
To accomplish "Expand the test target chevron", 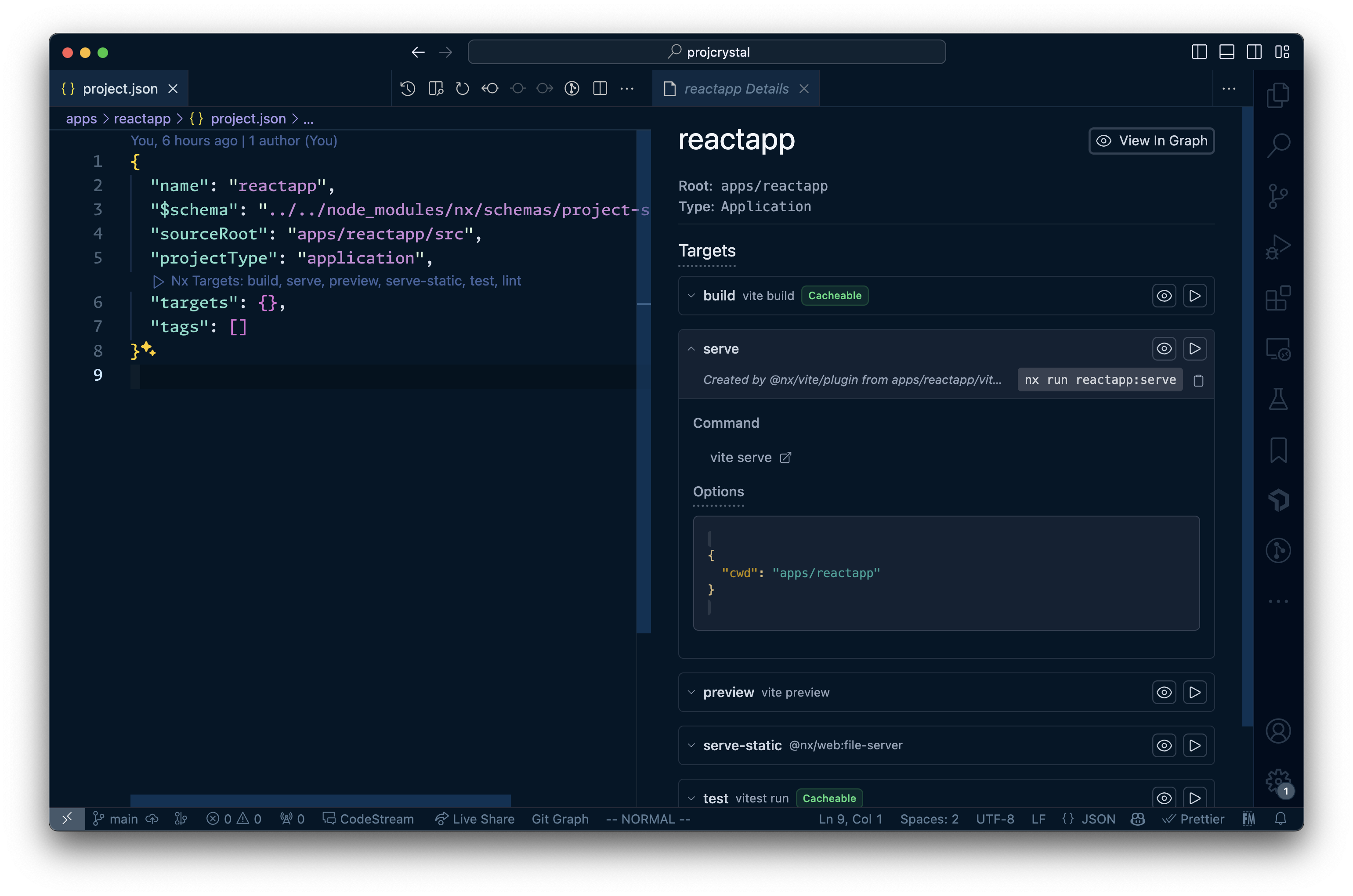I will [691, 798].
